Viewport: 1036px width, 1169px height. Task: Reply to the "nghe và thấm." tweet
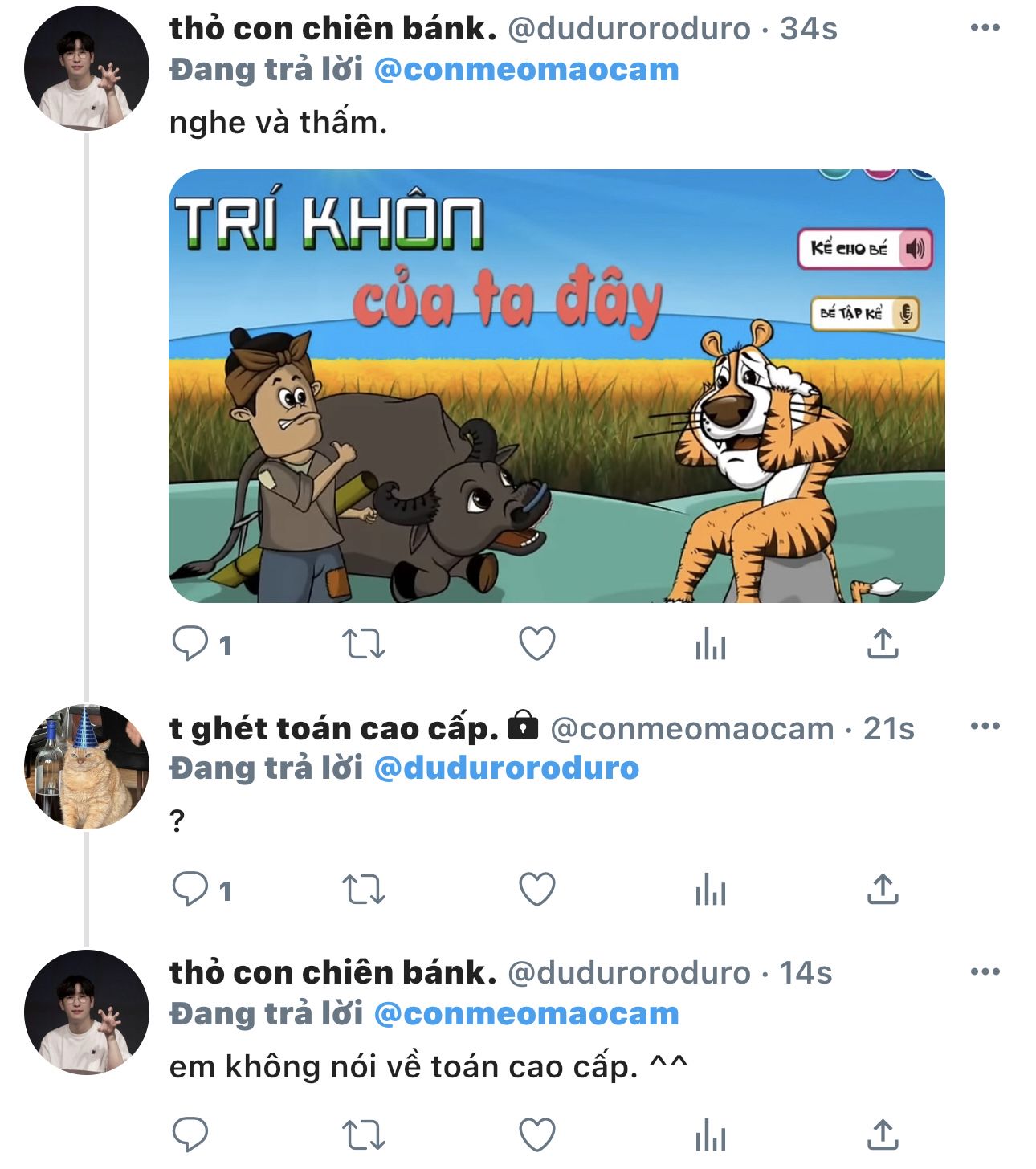pos(191,644)
